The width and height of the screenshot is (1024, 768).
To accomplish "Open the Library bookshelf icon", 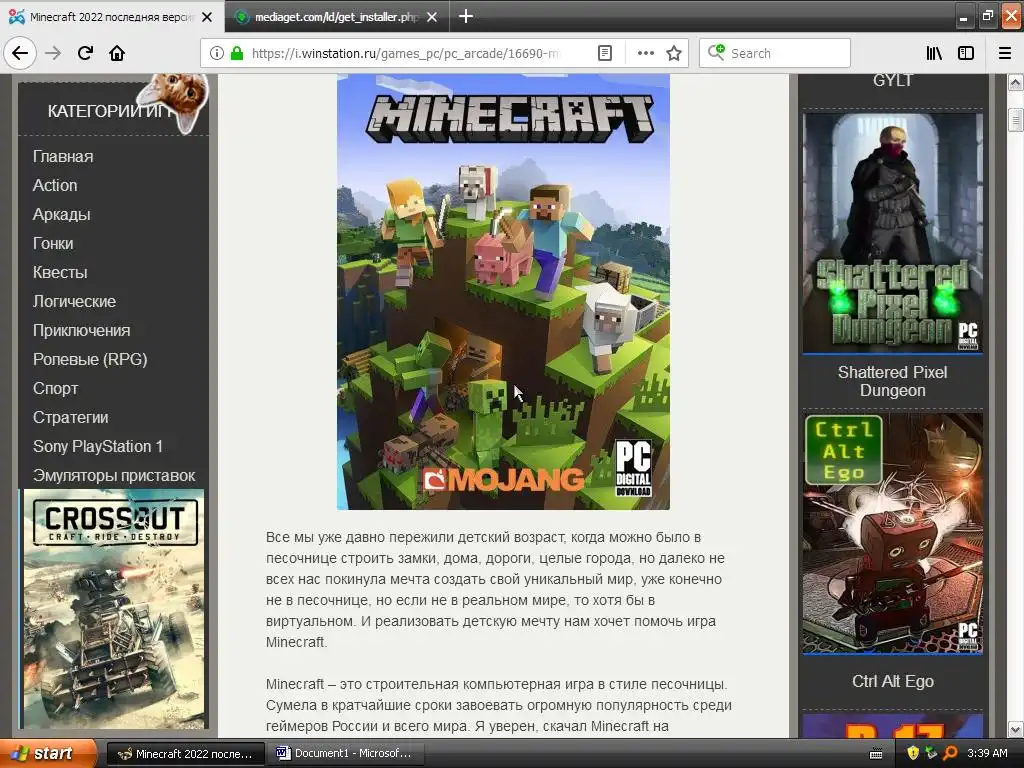I will [934, 53].
